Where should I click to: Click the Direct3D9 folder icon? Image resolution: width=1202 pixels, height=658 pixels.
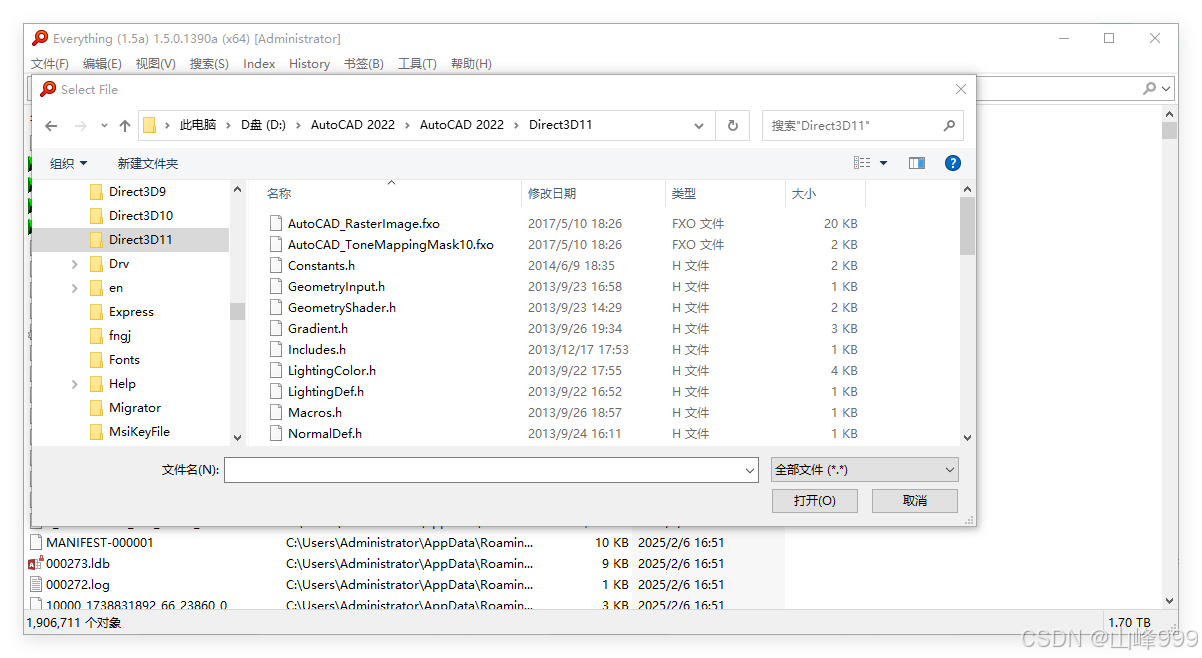pyautogui.click(x=96, y=192)
